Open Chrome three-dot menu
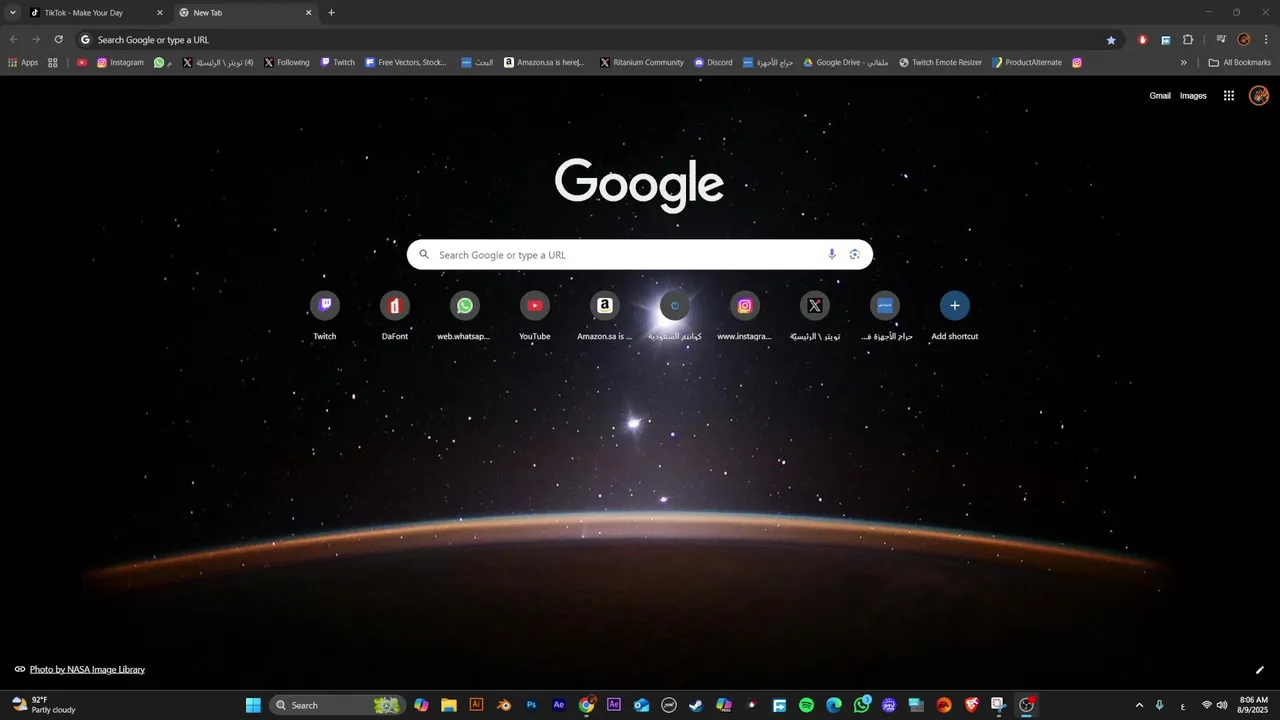1280x720 pixels. coord(1266,40)
